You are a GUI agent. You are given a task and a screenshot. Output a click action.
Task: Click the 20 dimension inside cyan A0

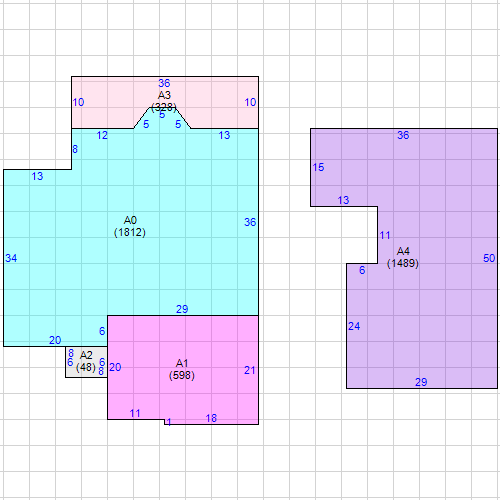coord(55,340)
